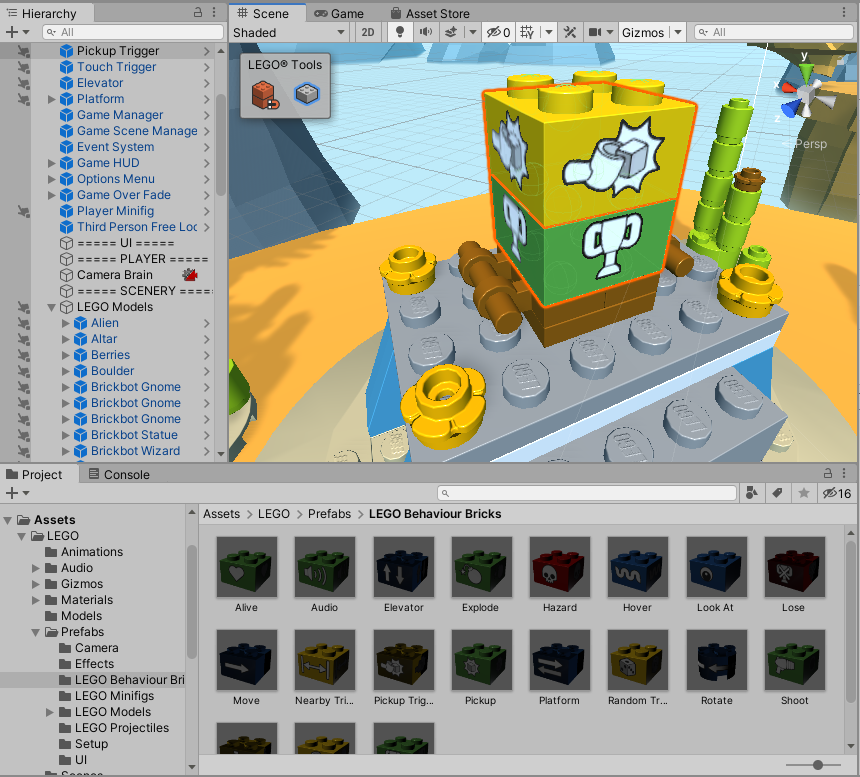Image resolution: width=860 pixels, height=777 pixels.
Task: Click the grey brick icon in LEGO Tools
Action: (305, 94)
